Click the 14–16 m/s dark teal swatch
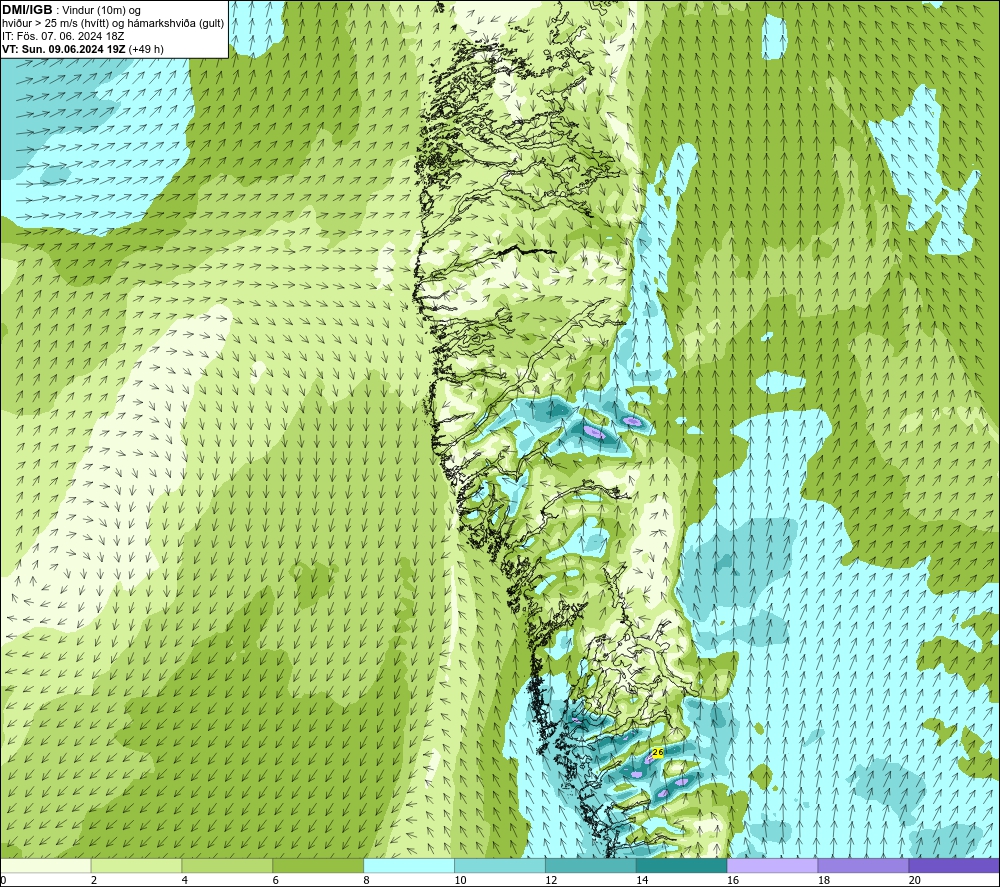Viewport: 1000px width, 887px height. coord(682,865)
